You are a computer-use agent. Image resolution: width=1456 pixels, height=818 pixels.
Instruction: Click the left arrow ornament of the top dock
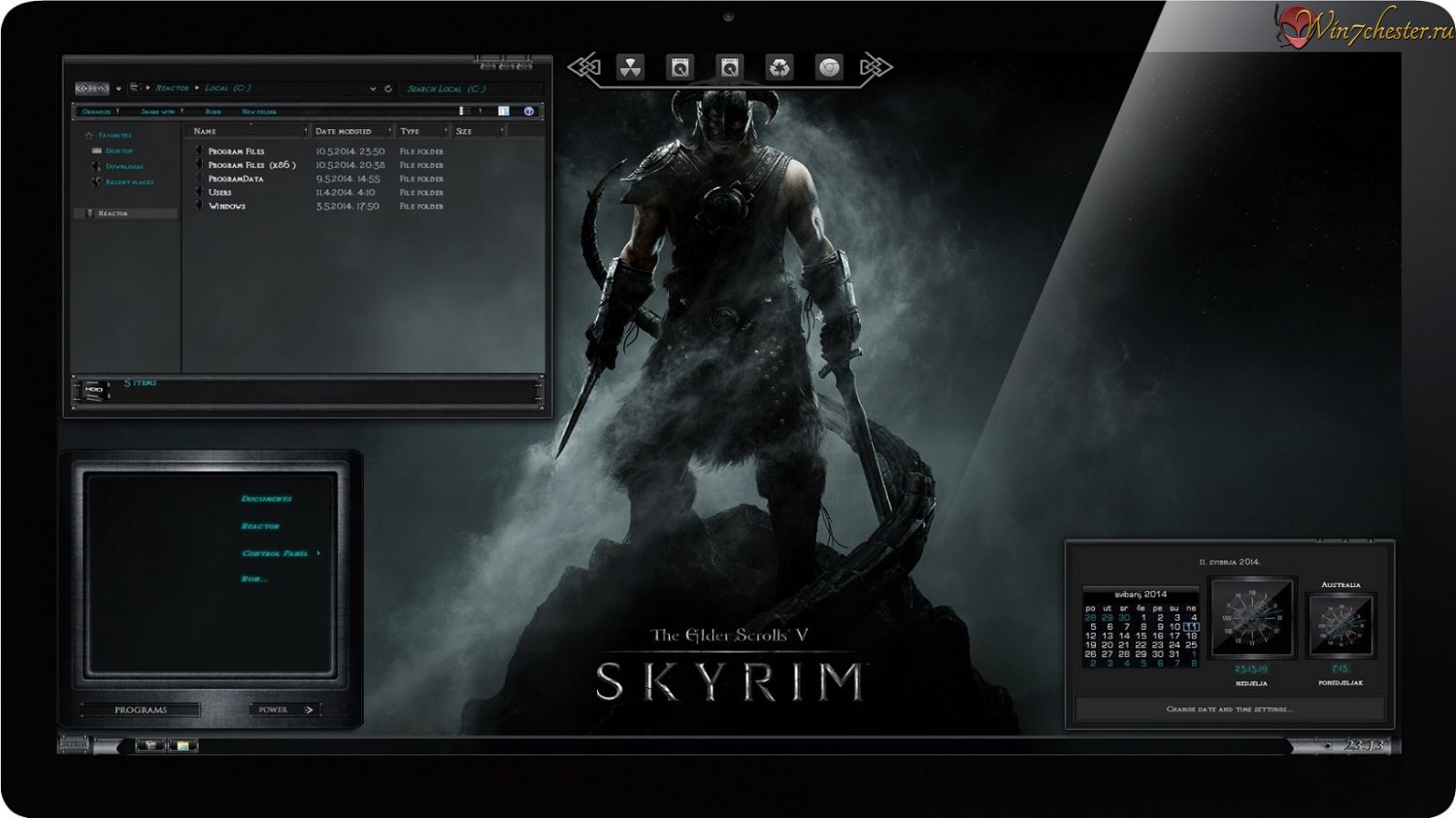coord(583,67)
